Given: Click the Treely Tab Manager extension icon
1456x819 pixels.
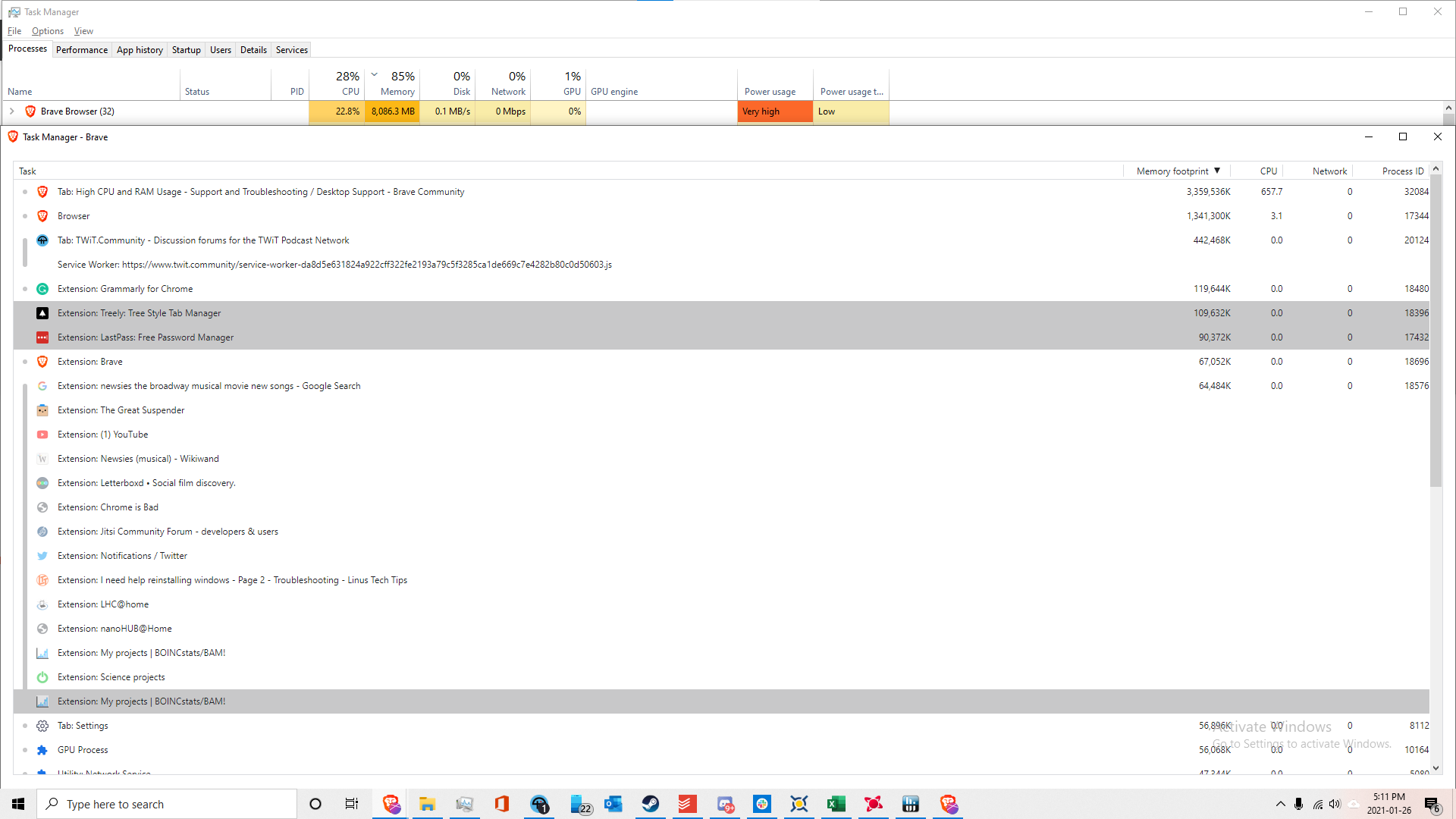Looking at the screenshot, I should tap(42, 313).
